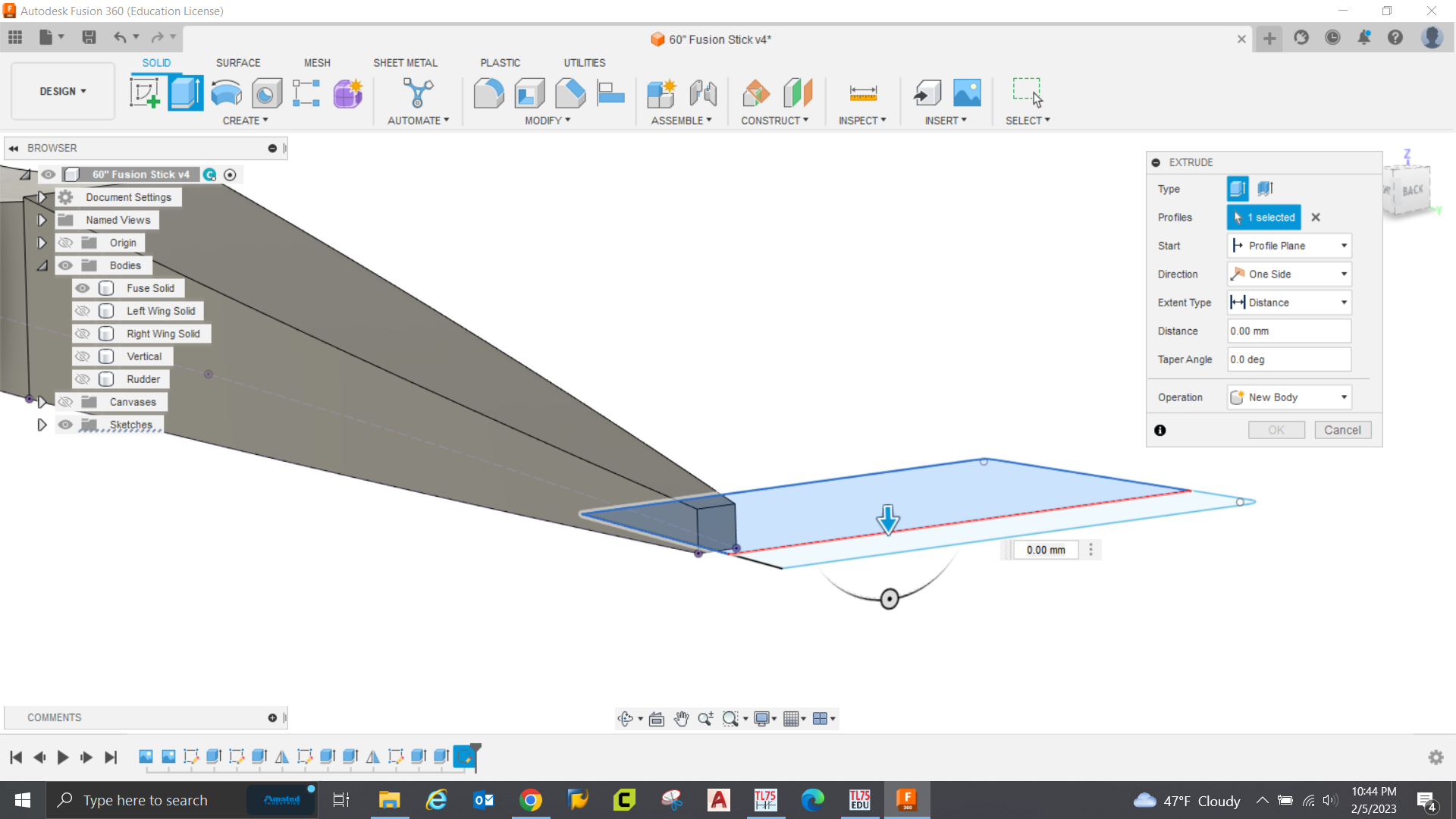Click Cancel in Extrude dialog
Screen dimensions: 1456x819
pyautogui.click(x=1342, y=430)
